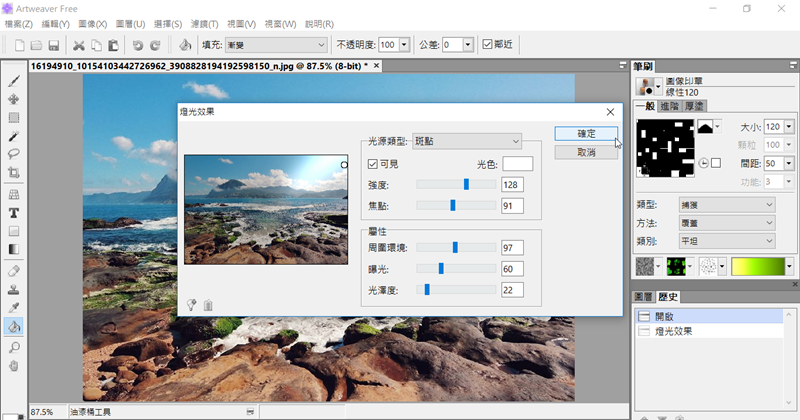Image resolution: width=800 pixels, height=420 pixels.
Task: Click the trash icon in lighting dialog
Action: [x=208, y=305]
